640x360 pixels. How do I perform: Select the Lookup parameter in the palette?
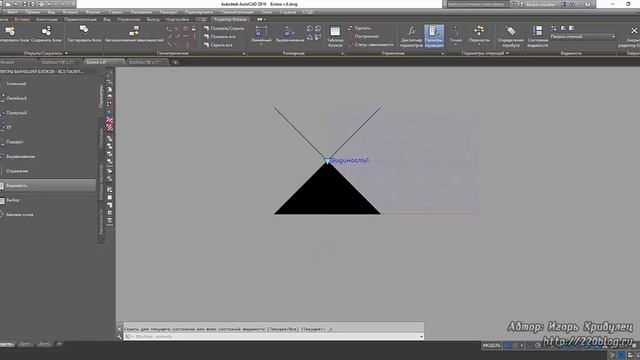(12, 200)
